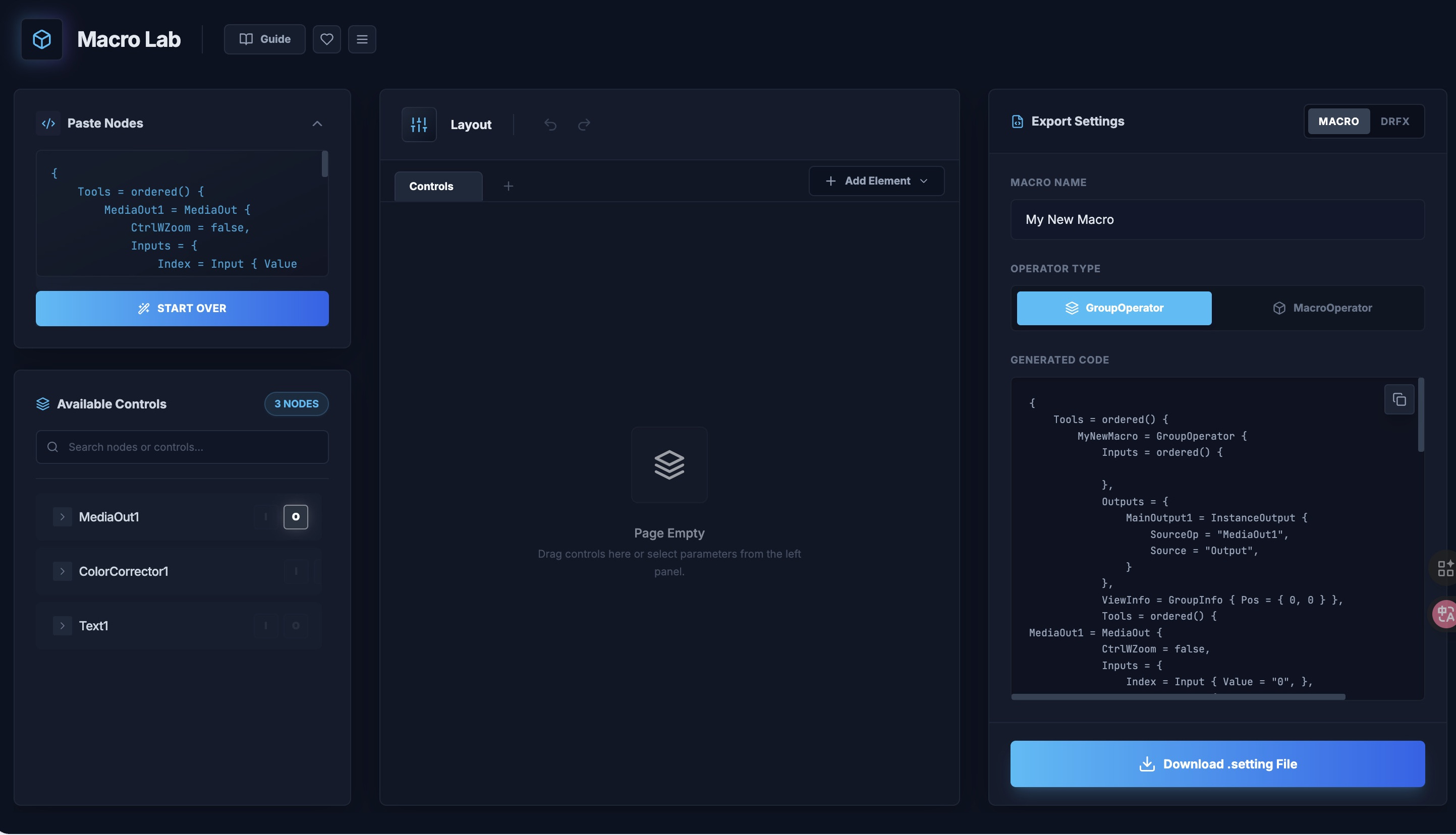Screen dimensions: 1456x835
Task: Click the Macro Lab cube logo
Action: [42, 39]
